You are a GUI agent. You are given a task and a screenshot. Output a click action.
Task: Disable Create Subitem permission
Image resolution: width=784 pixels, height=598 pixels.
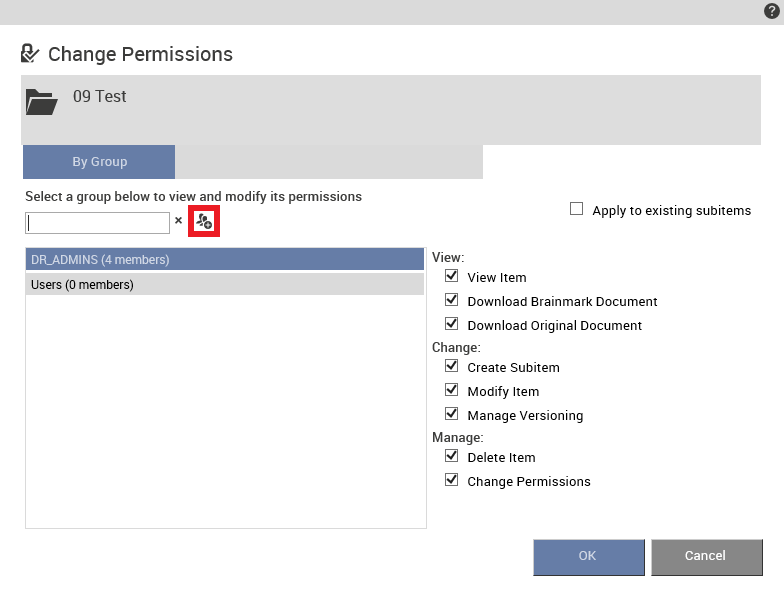click(452, 366)
